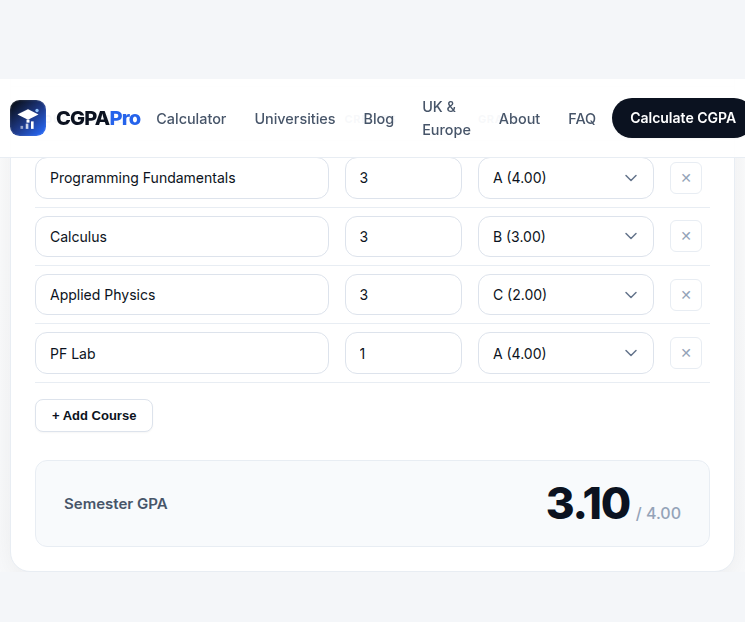Click the CGPAPro graduation cap logo icon
This screenshot has width=745, height=622.
28,118
